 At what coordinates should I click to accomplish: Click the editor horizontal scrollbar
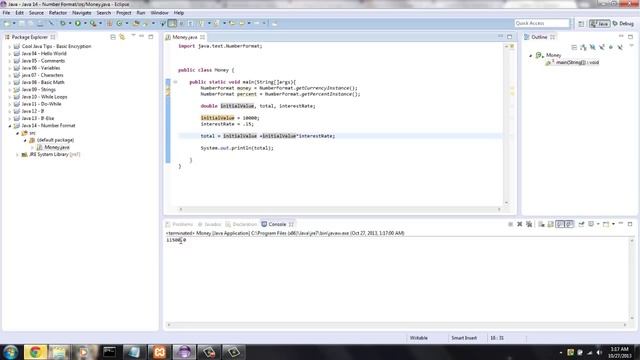[x=340, y=209]
